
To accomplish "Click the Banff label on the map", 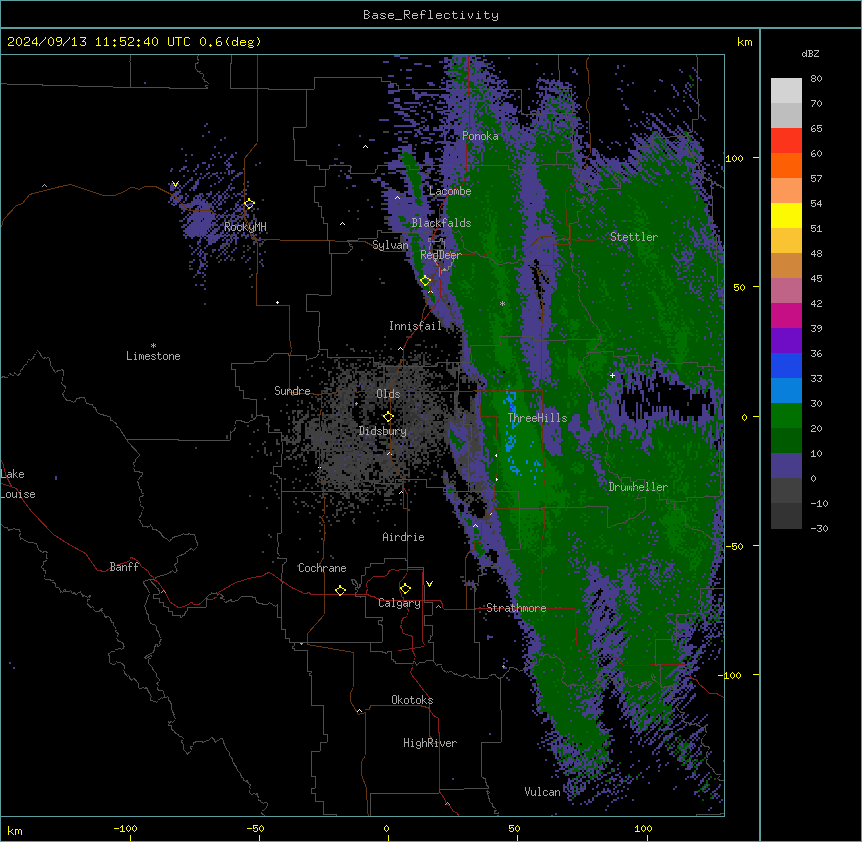I will pyautogui.click(x=124, y=567).
